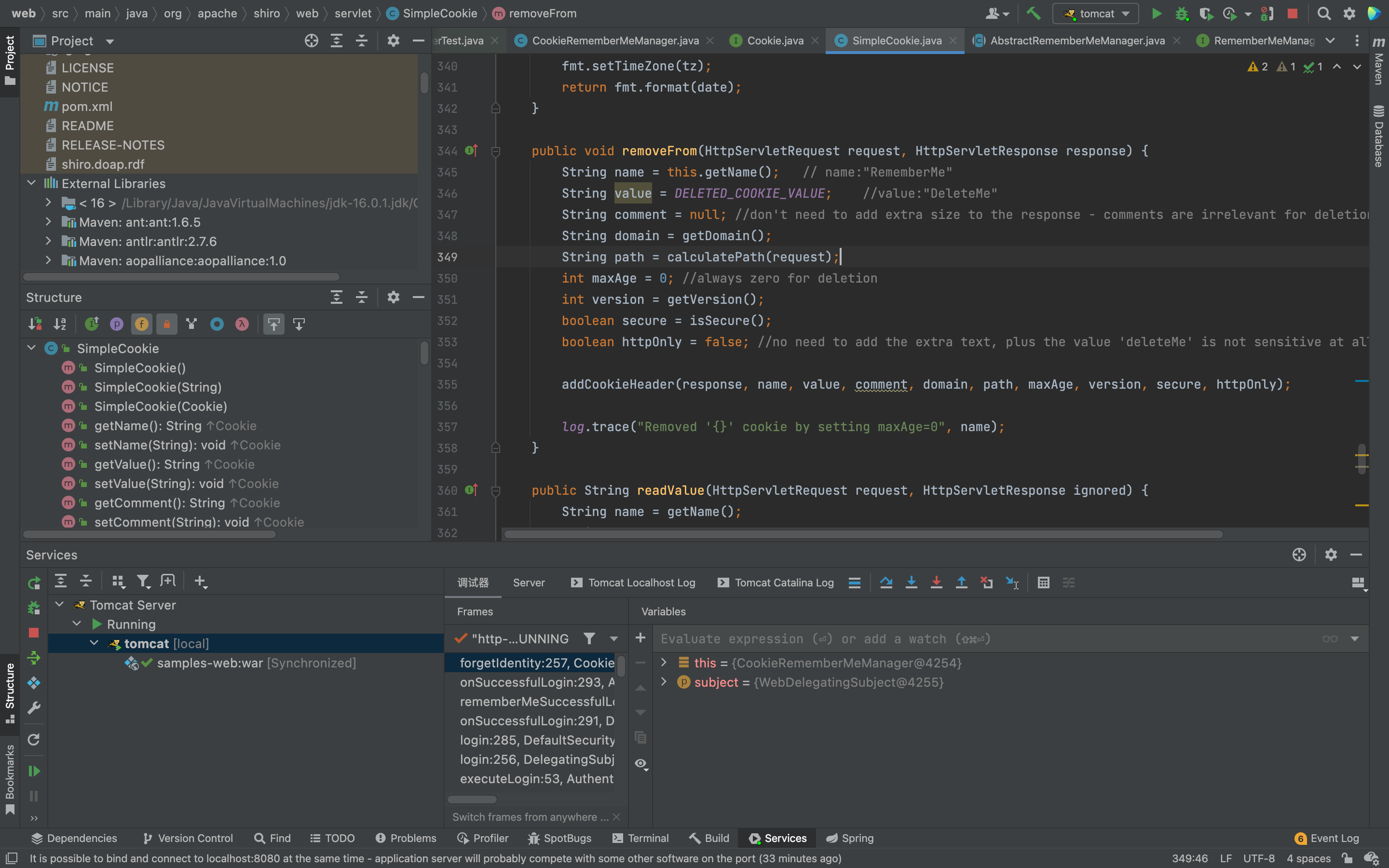Click SimpleCookie breadcrumb in navigation bar

tap(432, 13)
